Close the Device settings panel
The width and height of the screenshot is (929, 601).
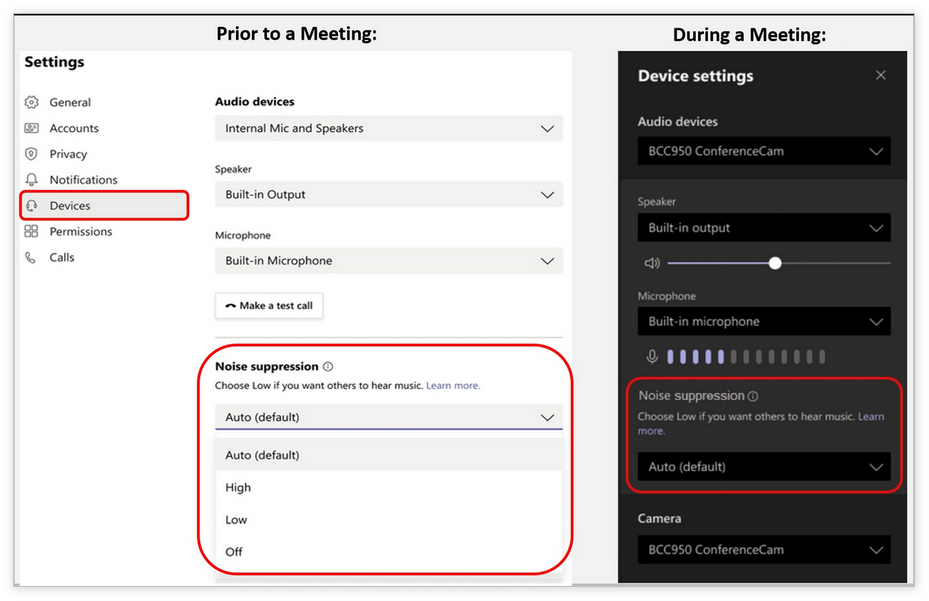[x=881, y=75]
